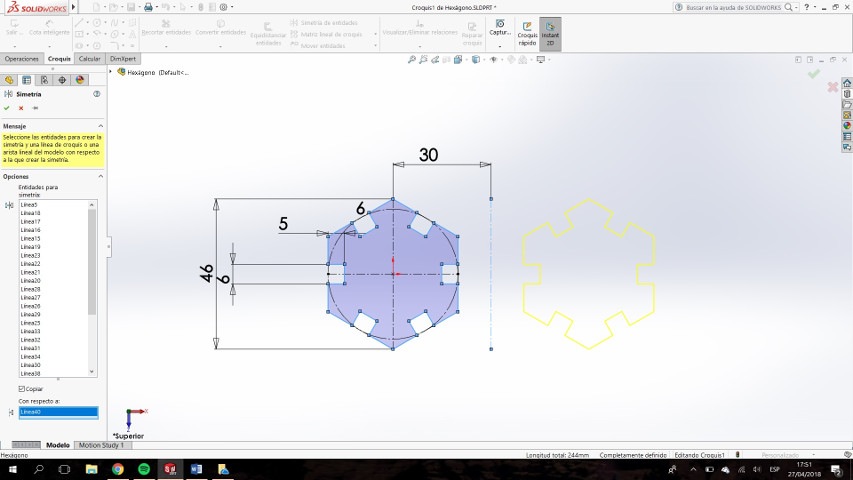The image size is (853, 480).
Task: Open search options dropdown arrow
Action: click(x=796, y=7)
